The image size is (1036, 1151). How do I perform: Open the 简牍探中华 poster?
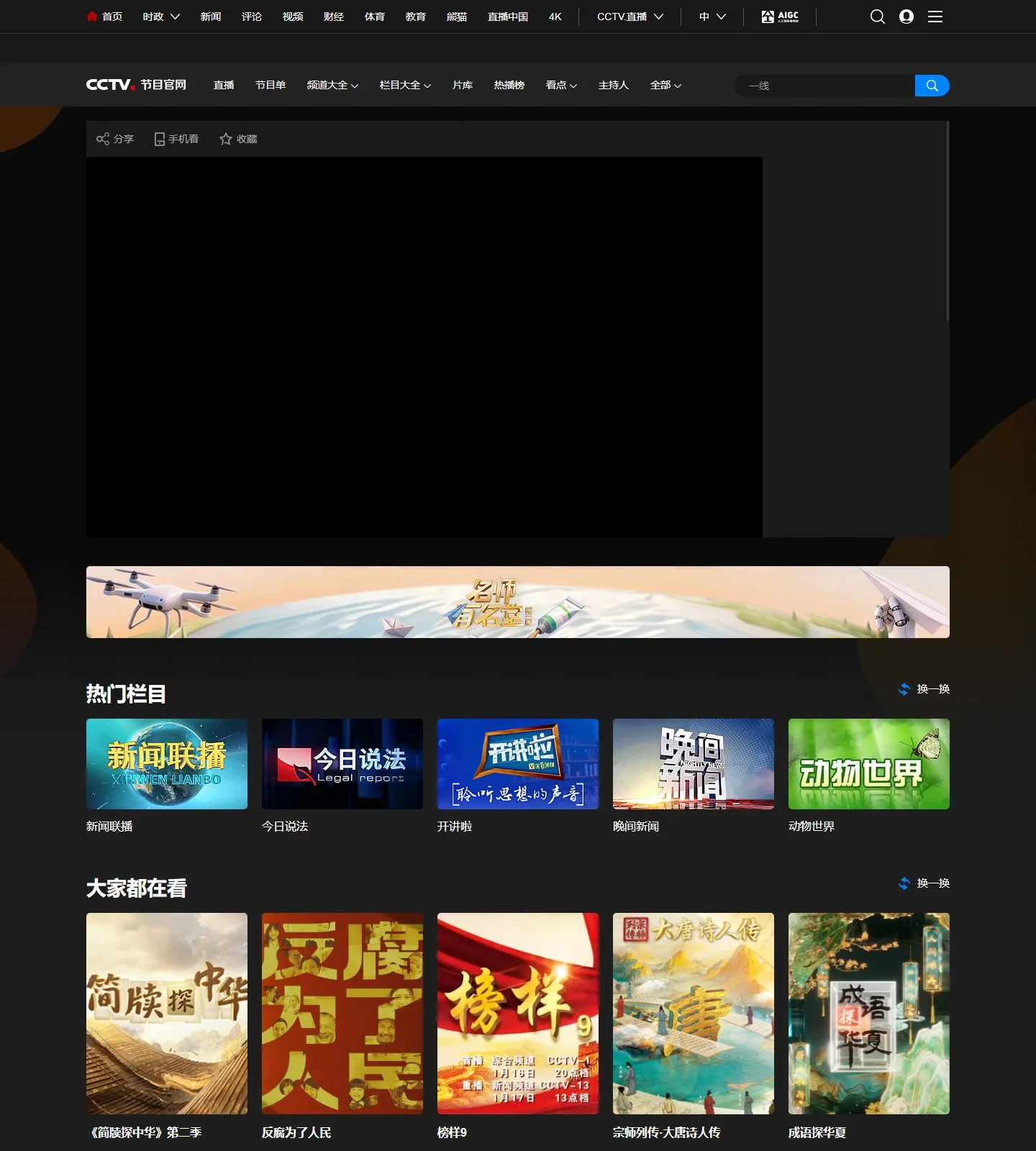(167, 1014)
